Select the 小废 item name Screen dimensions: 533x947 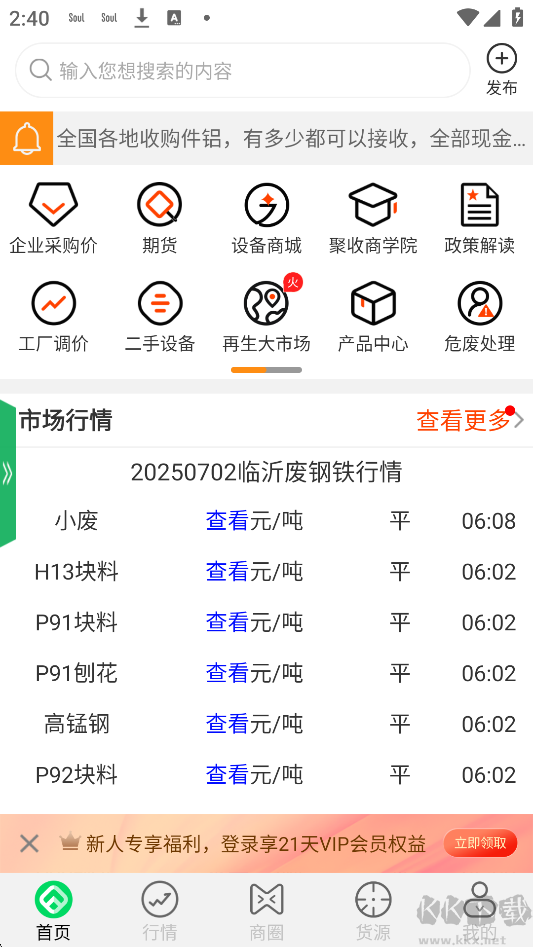coord(76,521)
